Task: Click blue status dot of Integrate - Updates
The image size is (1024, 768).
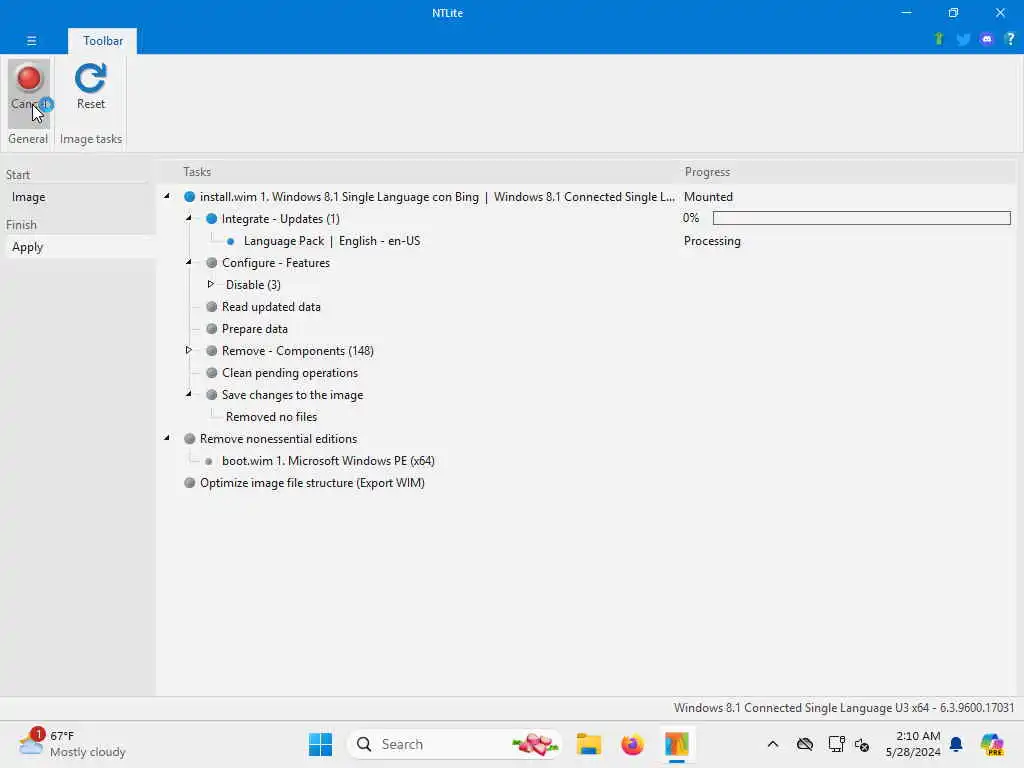Action: pyautogui.click(x=212, y=219)
